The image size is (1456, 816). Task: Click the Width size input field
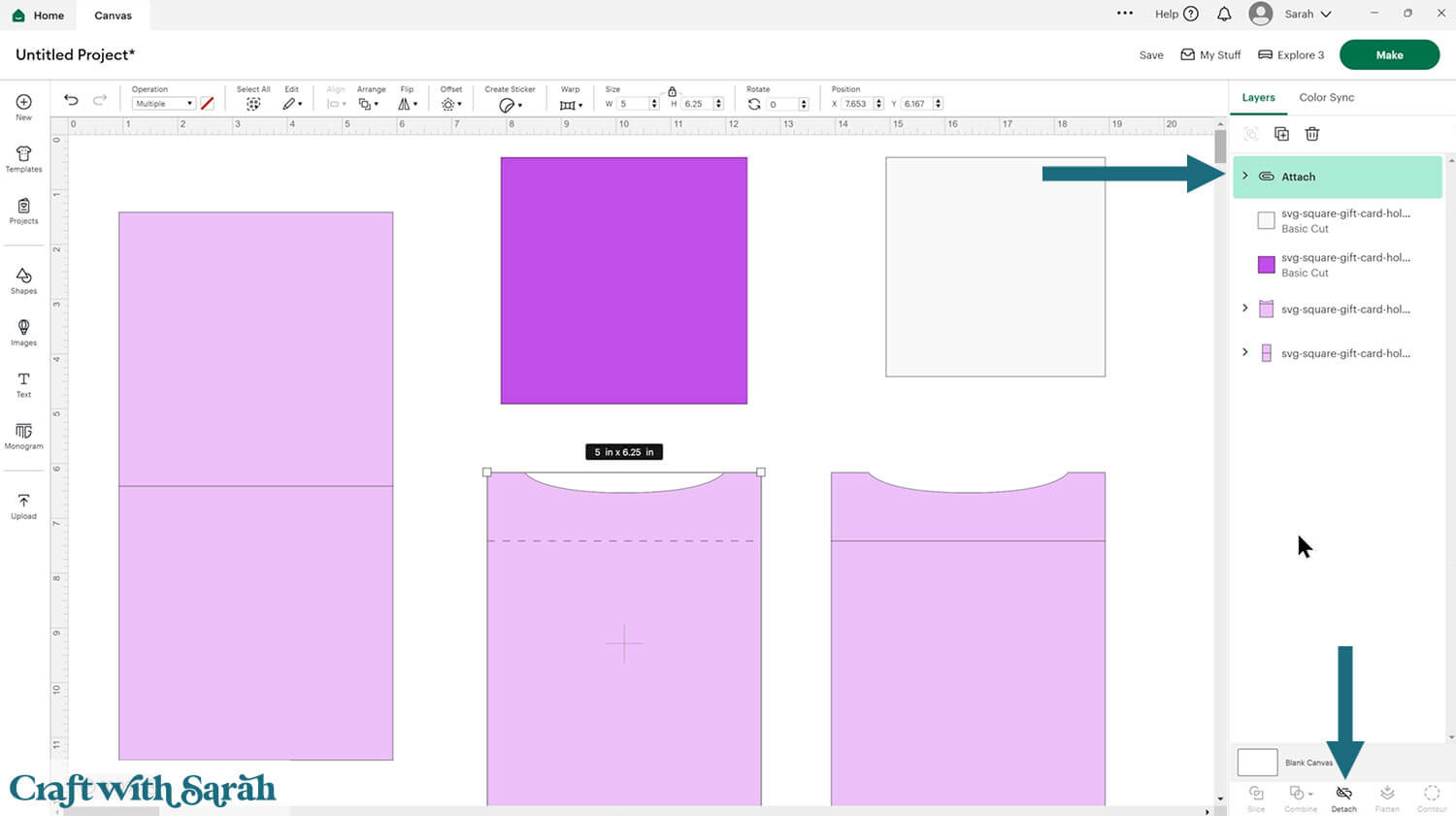click(633, 104)
